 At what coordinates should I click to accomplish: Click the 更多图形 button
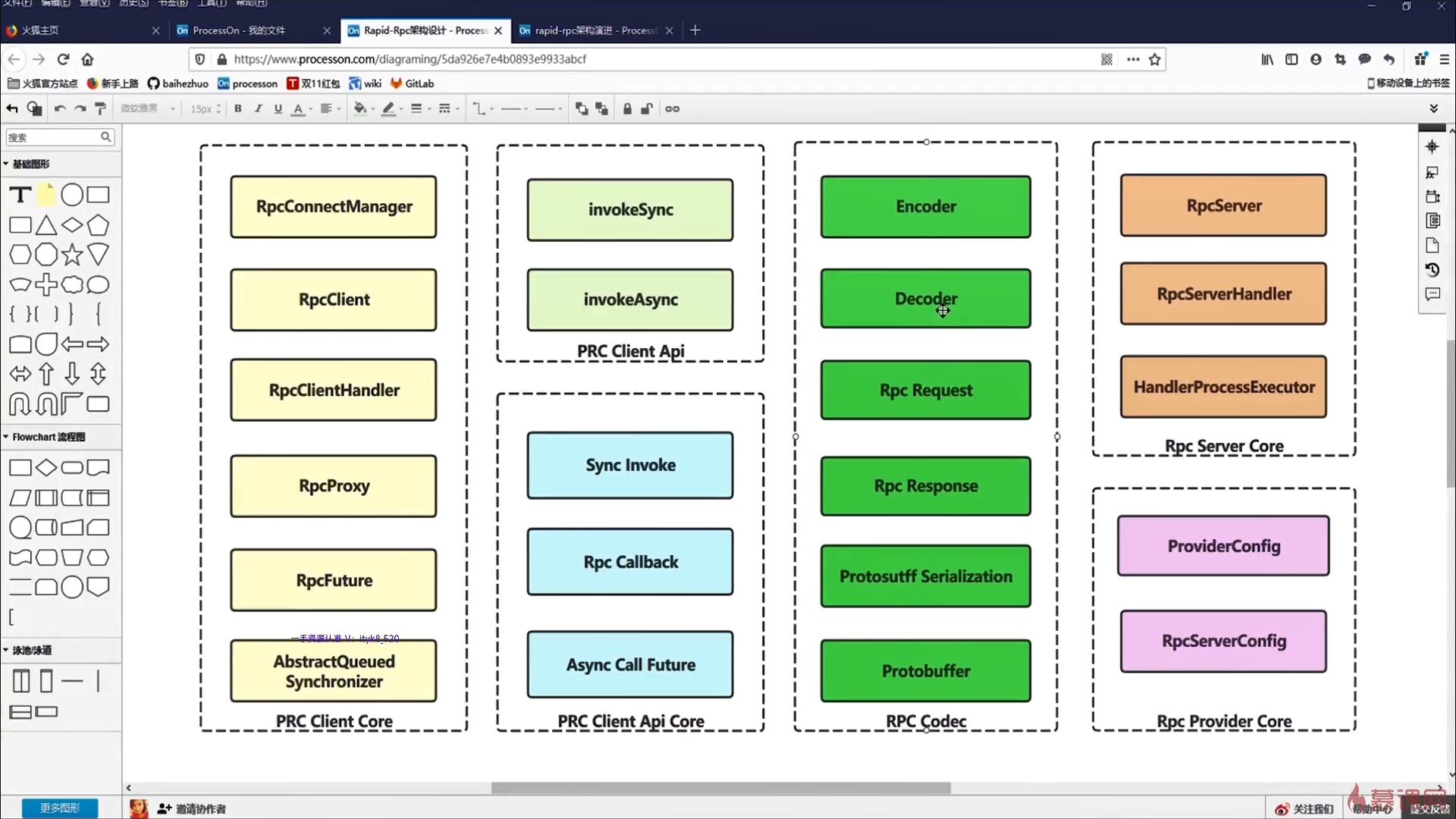[59, 808]
